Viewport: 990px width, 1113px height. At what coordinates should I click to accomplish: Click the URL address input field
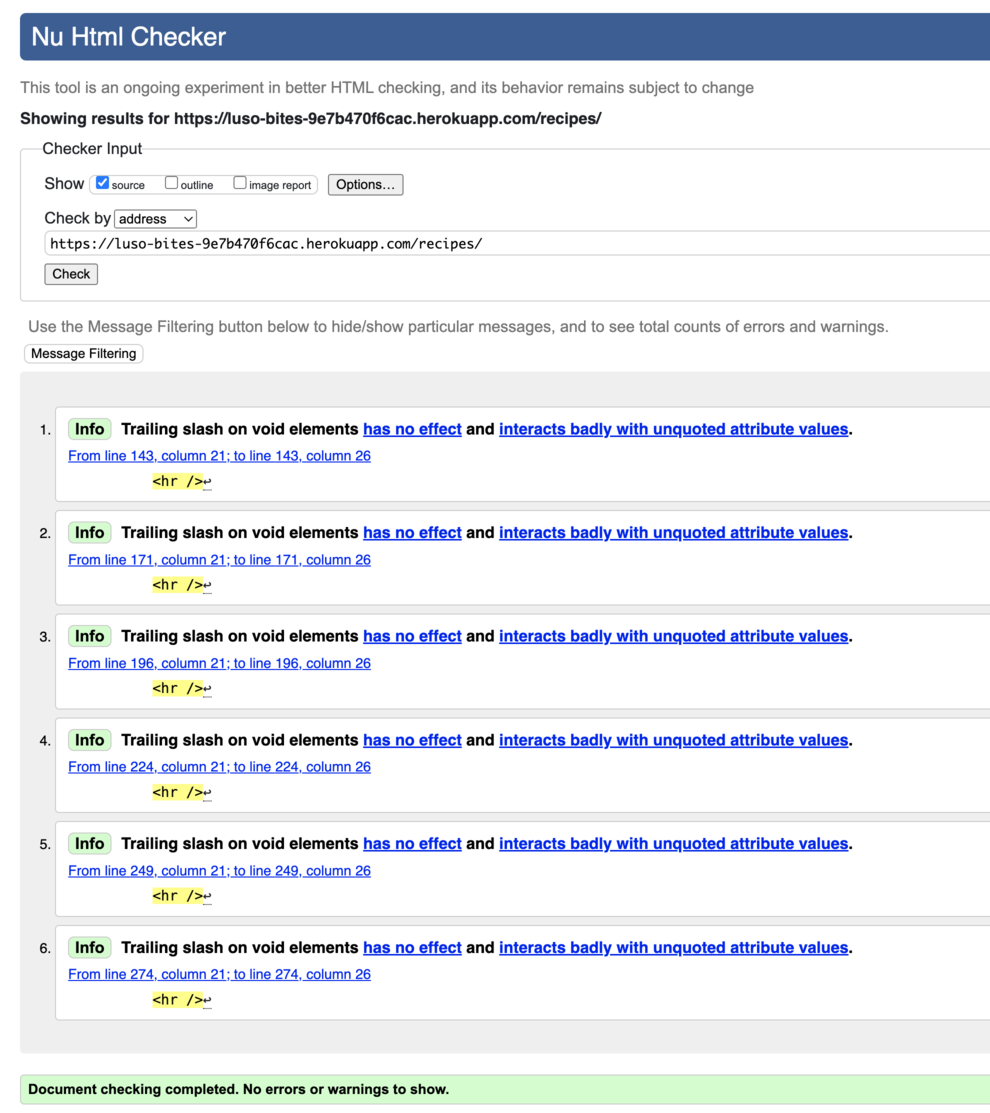[400, 242]
